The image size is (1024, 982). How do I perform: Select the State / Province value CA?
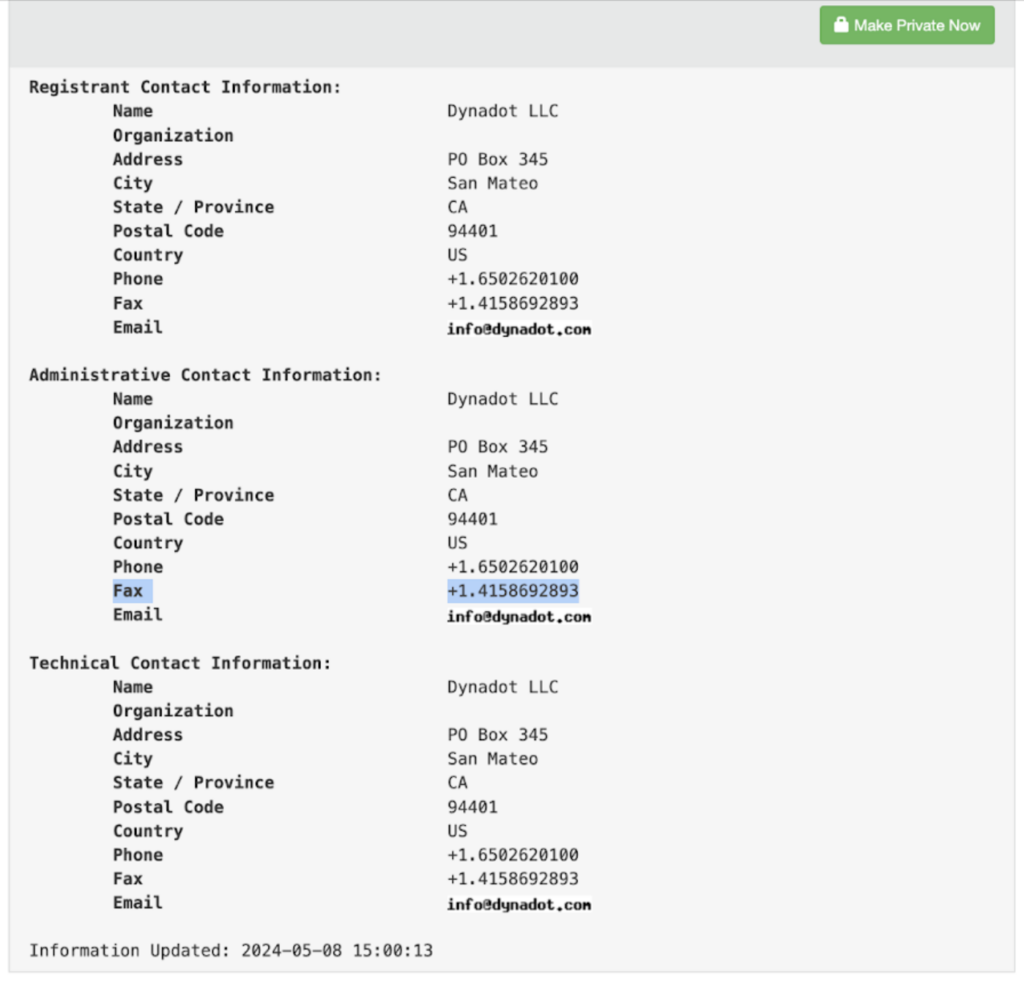point(457,207)
